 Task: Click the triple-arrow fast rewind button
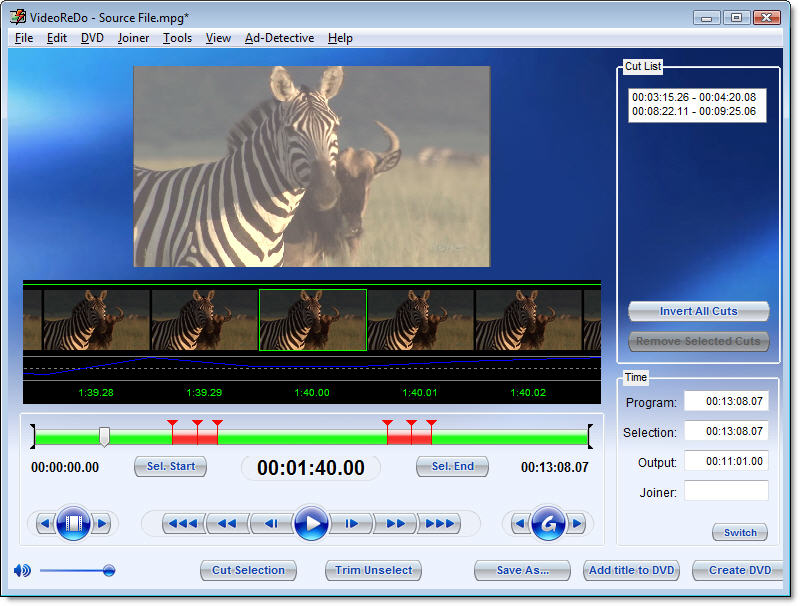point(181,523)
